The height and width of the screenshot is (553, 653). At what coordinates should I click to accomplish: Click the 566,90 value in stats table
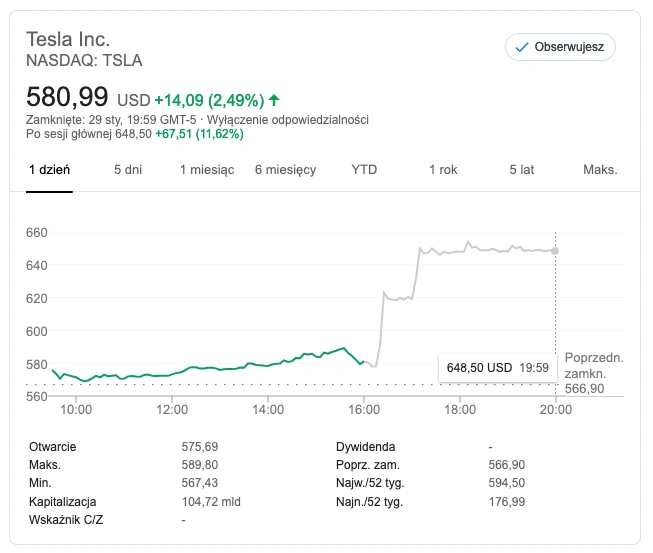pyautogui.click(x=506, y=465)
